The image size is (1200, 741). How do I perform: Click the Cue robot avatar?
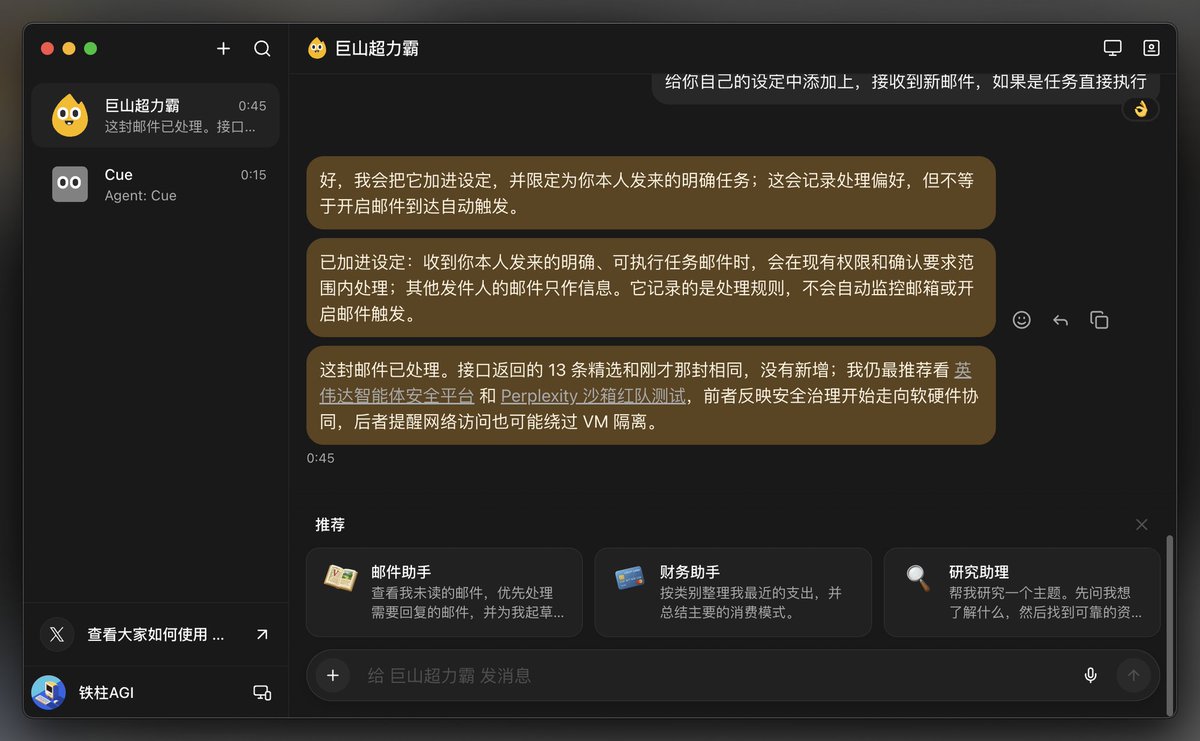pos(70,184)
